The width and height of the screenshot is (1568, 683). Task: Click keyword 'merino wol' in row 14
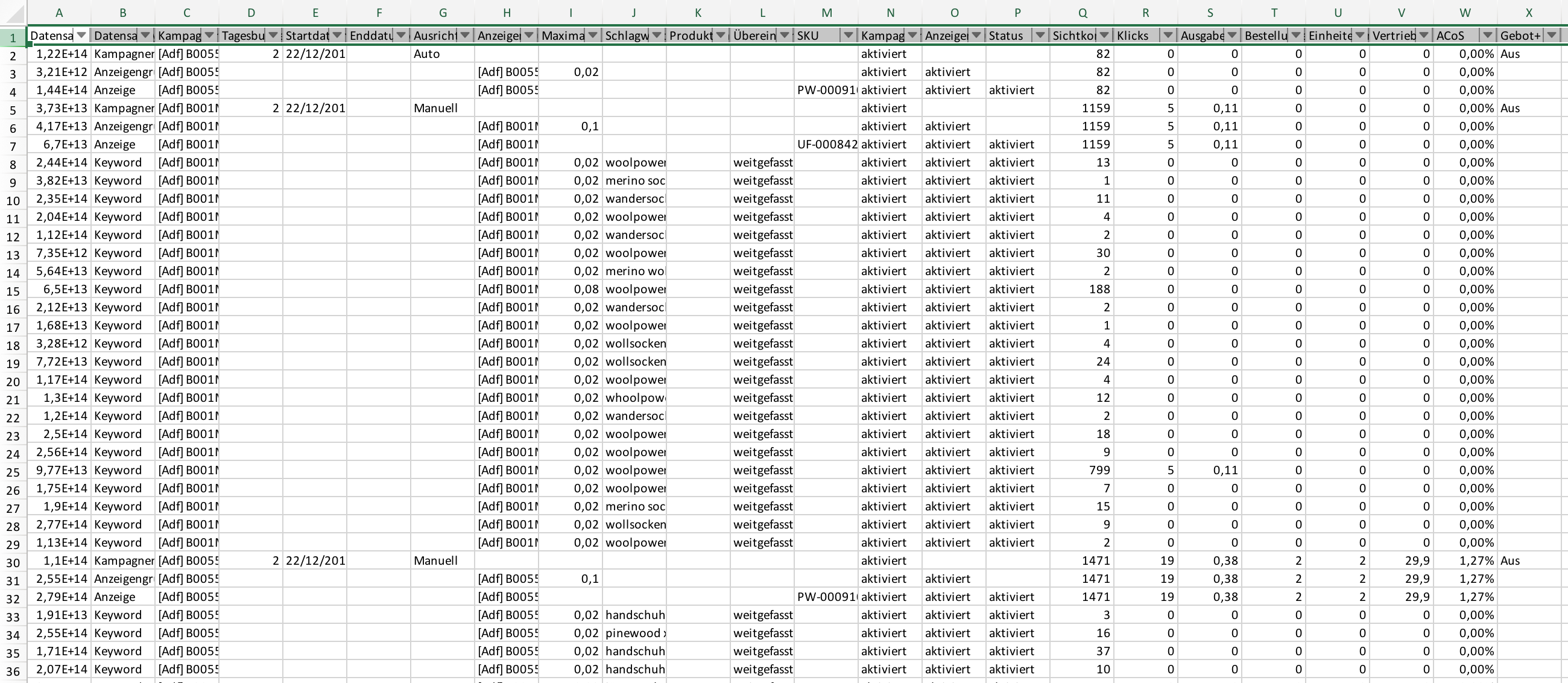pos(634,271)
